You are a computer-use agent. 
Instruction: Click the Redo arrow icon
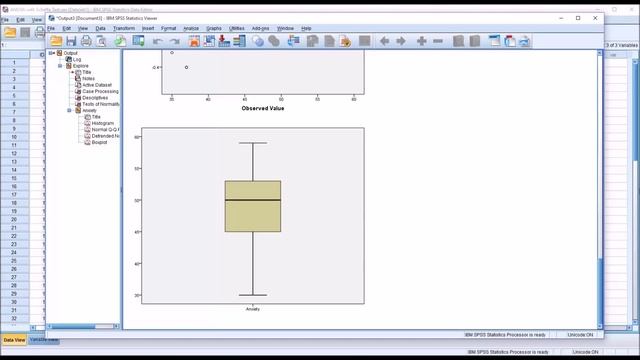coord(175,41)
